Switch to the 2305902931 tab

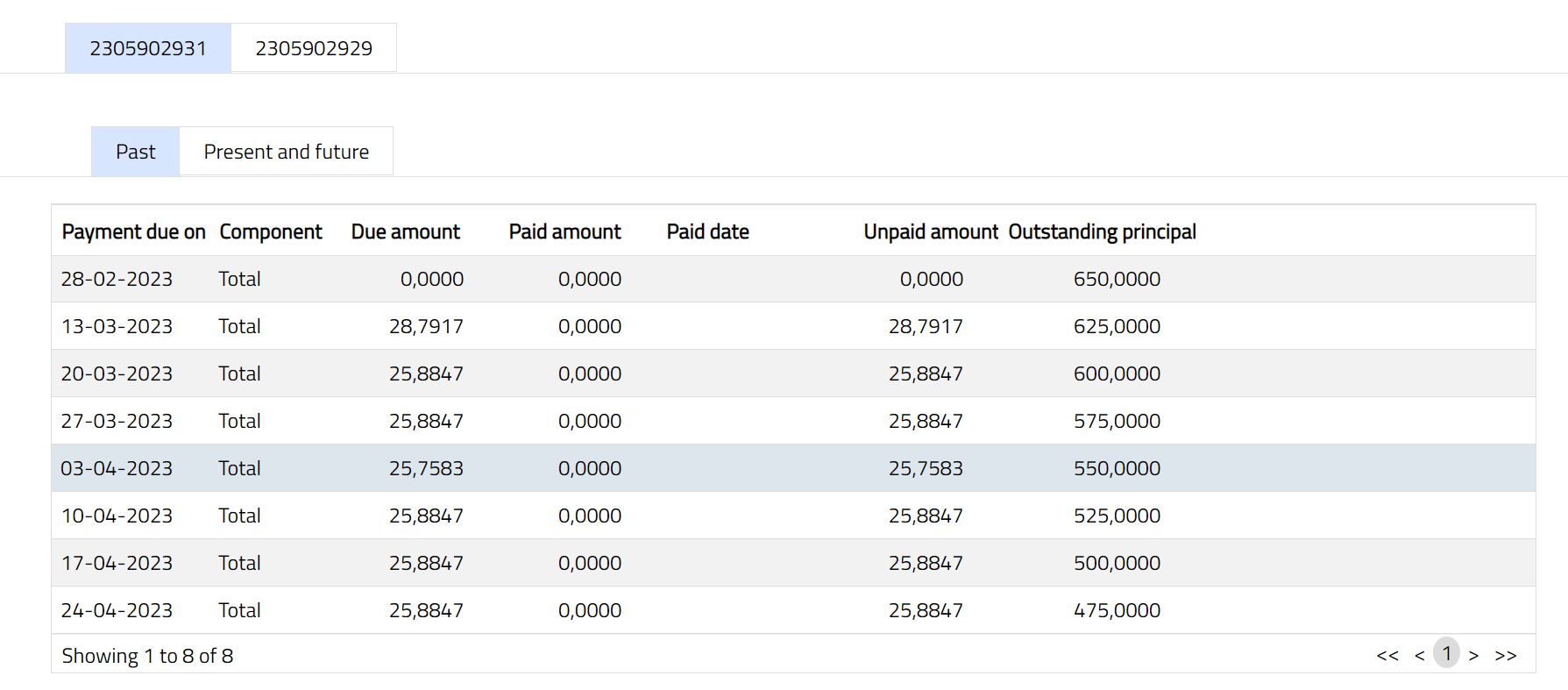coord(147,48)
